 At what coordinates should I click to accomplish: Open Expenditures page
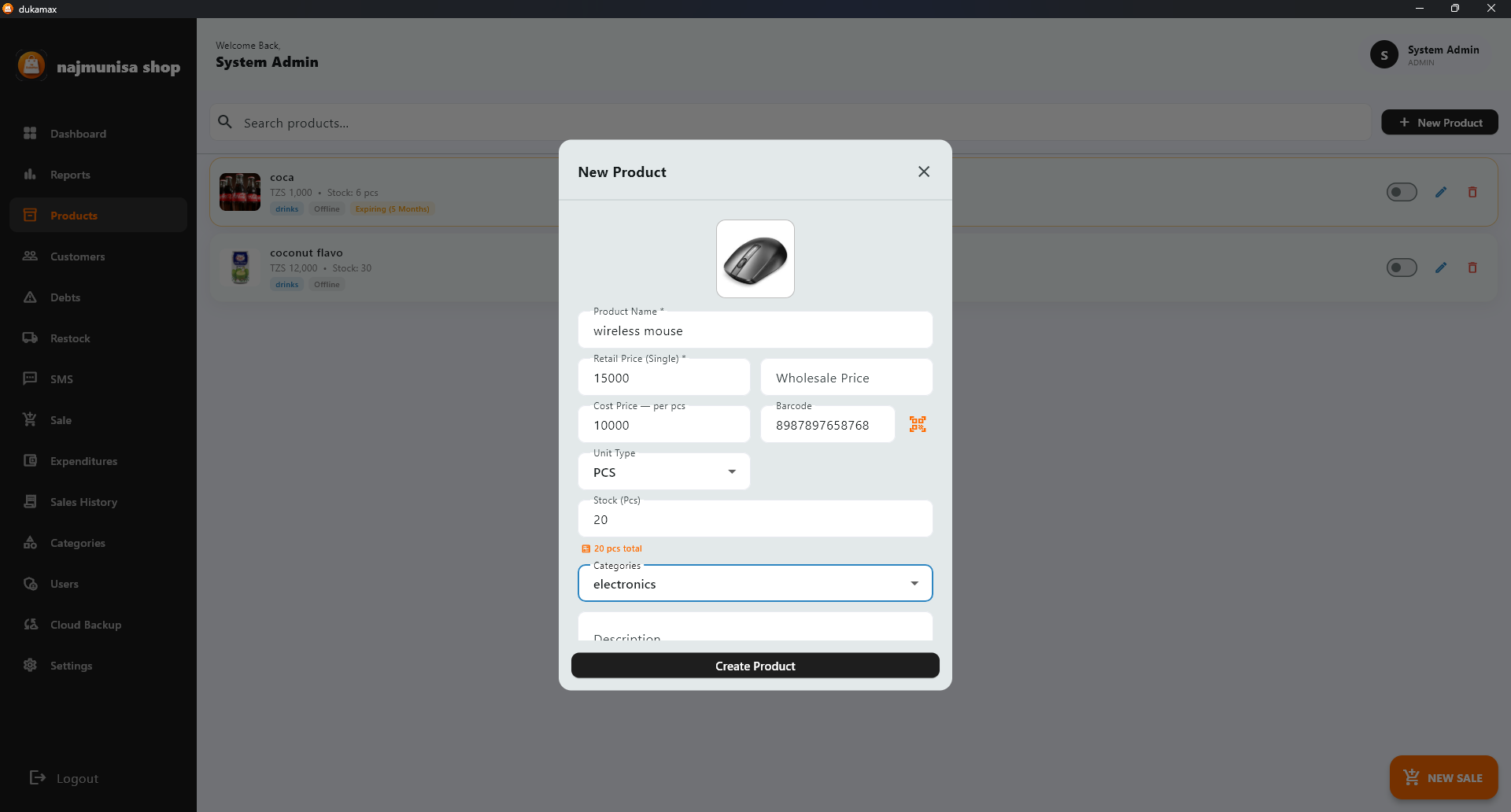click(x=98, y=461)
